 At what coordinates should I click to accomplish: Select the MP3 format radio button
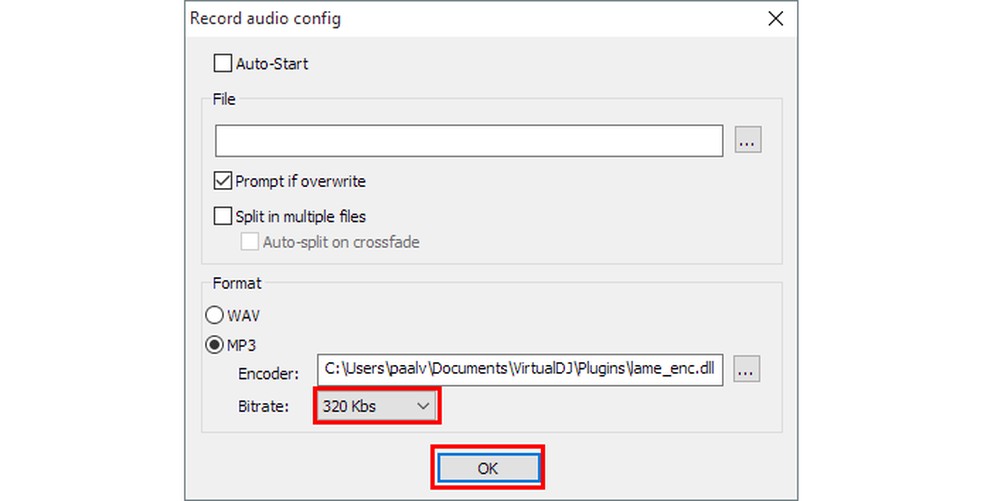(x=214, y=345)
